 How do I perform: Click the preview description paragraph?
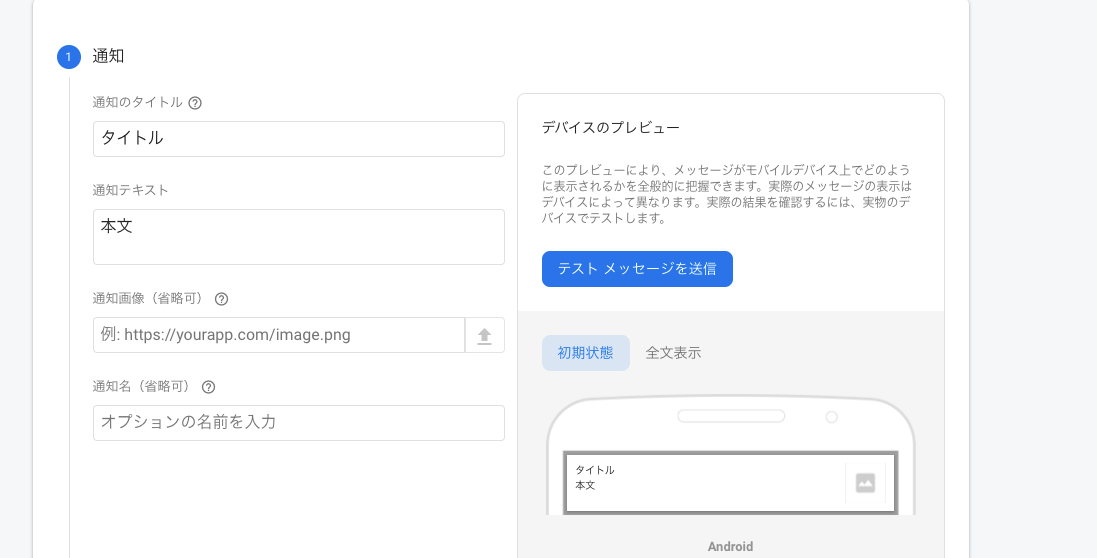[727, 194]
